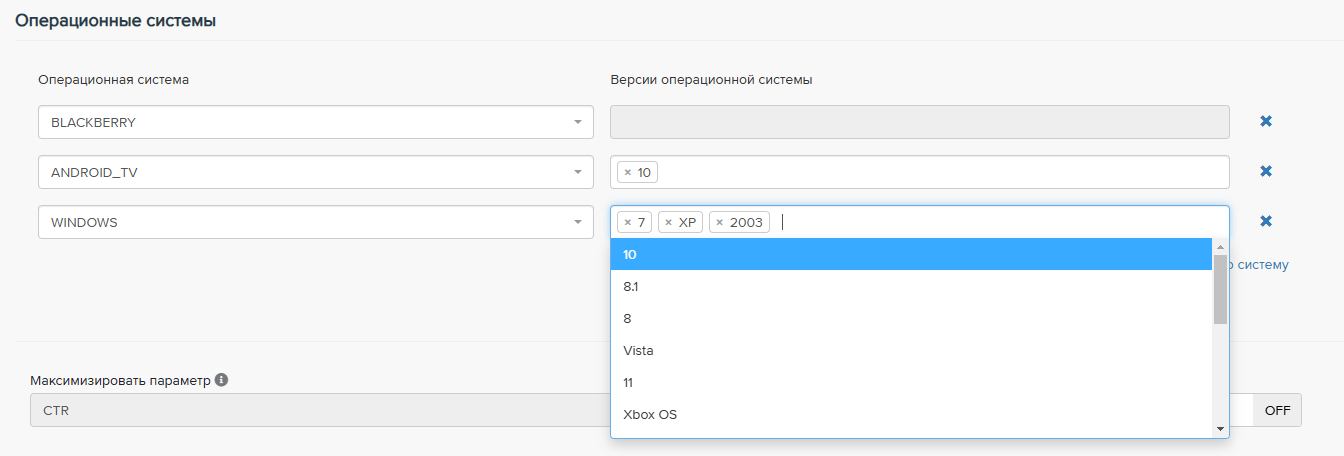Click info icon next to Максимизировать параметр

pos(221,380)
